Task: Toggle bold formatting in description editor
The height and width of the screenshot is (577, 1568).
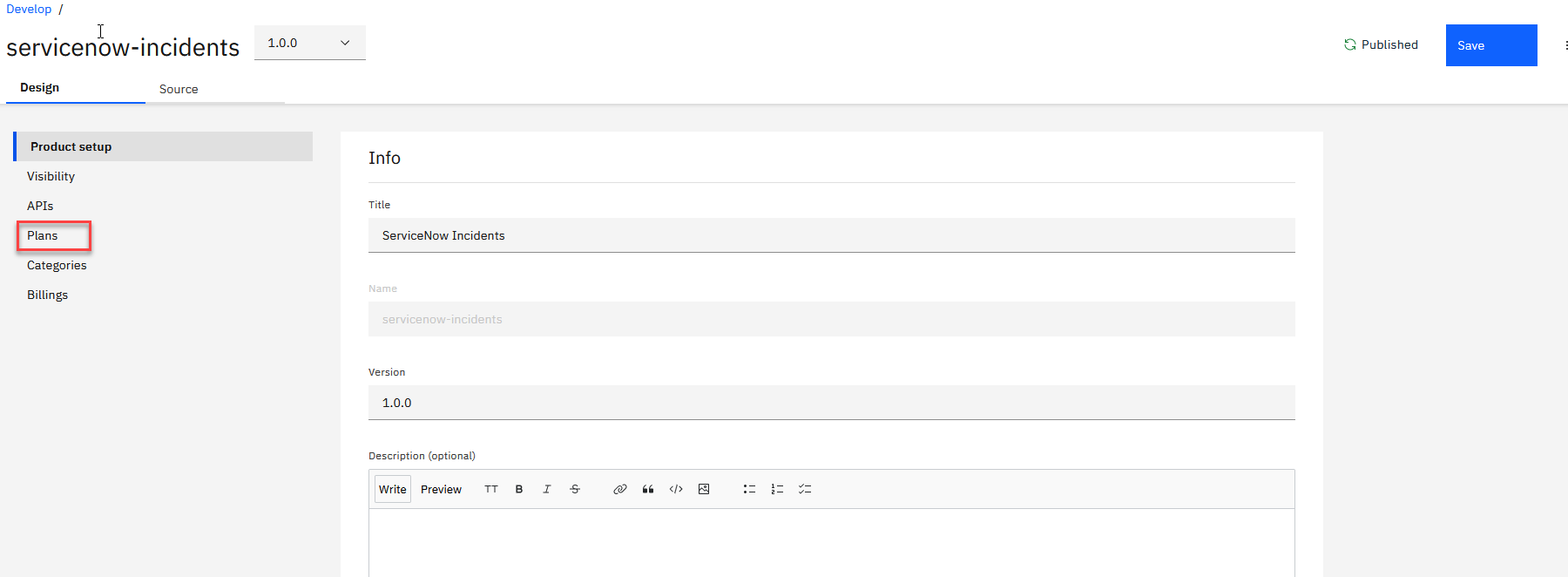Action: pyautogui.click(x=519, y=489)
